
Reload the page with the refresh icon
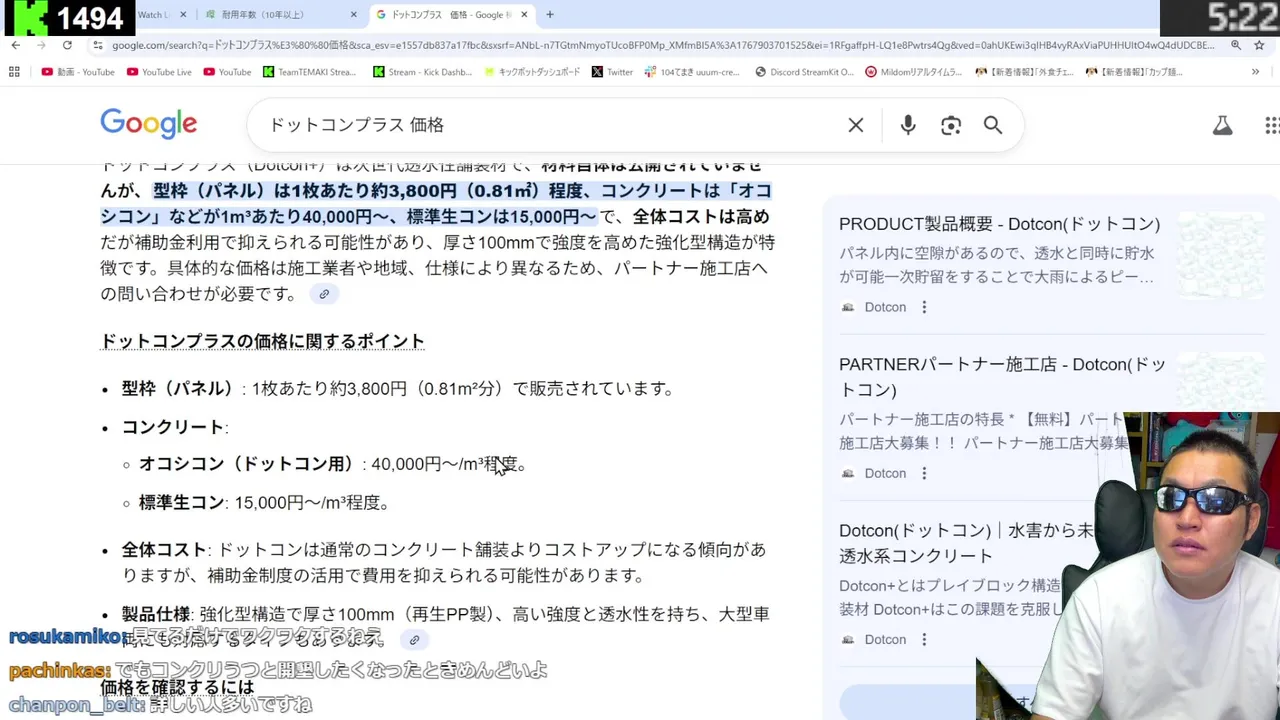(x=67, y=45)
